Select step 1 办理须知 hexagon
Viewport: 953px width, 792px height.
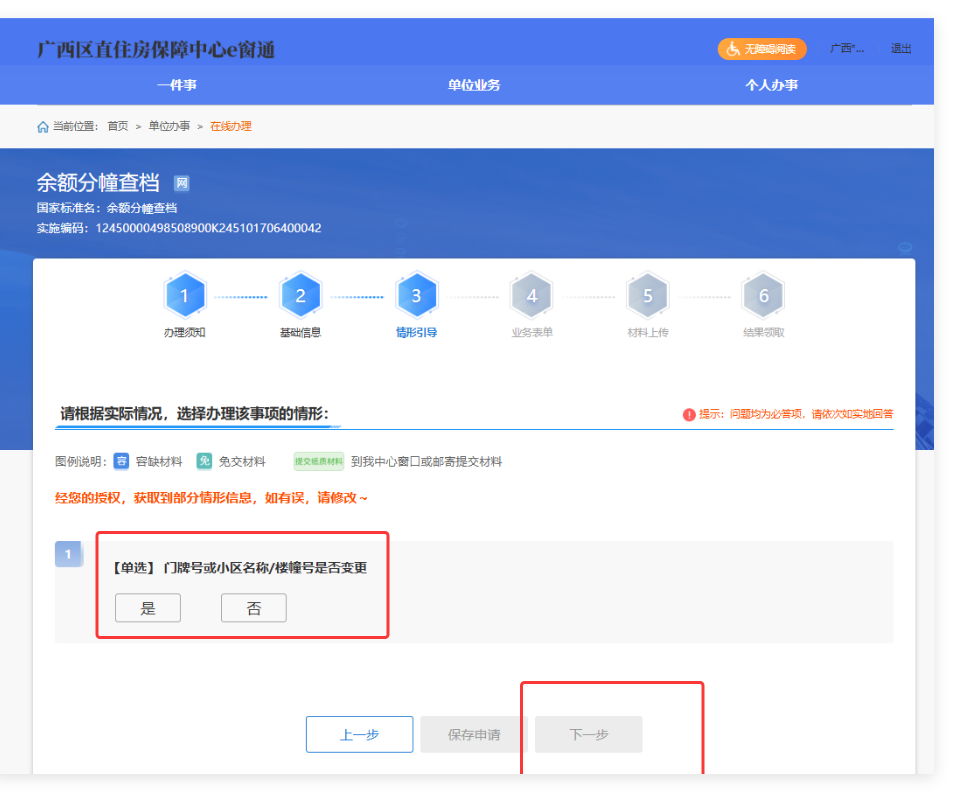[184, 296]
